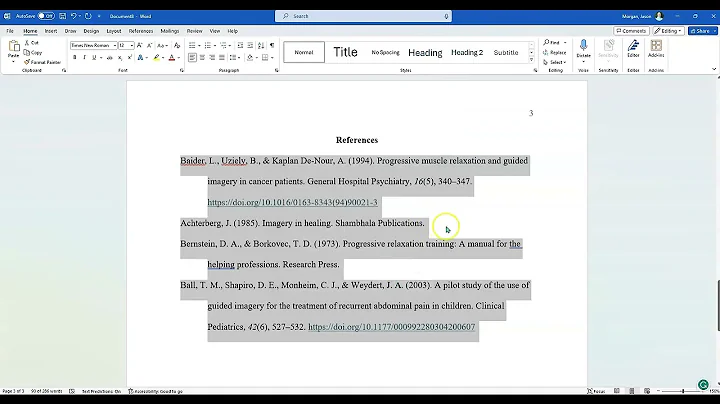This screenshot has height=404, width=720.
Task: Open the font size dropdown
Action: pos(132,45)
